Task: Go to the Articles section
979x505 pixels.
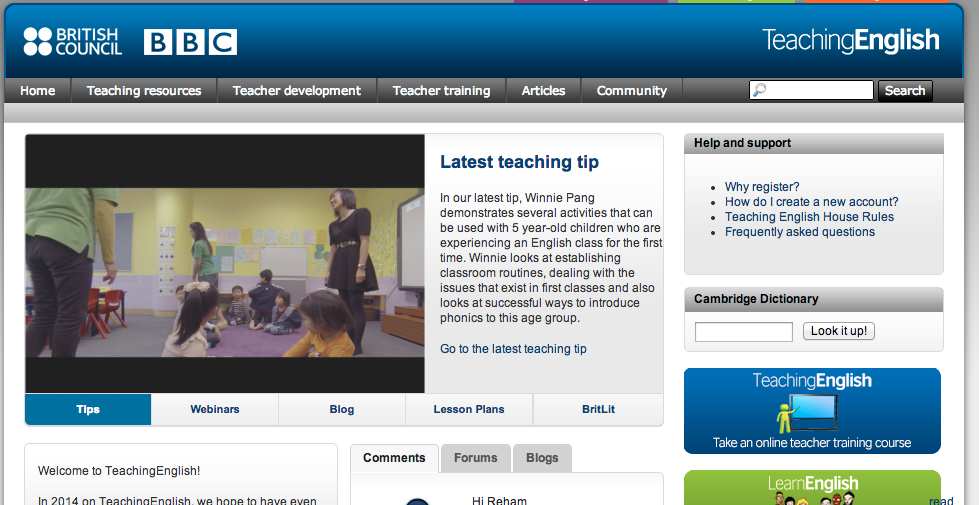Action: point(543,91)
